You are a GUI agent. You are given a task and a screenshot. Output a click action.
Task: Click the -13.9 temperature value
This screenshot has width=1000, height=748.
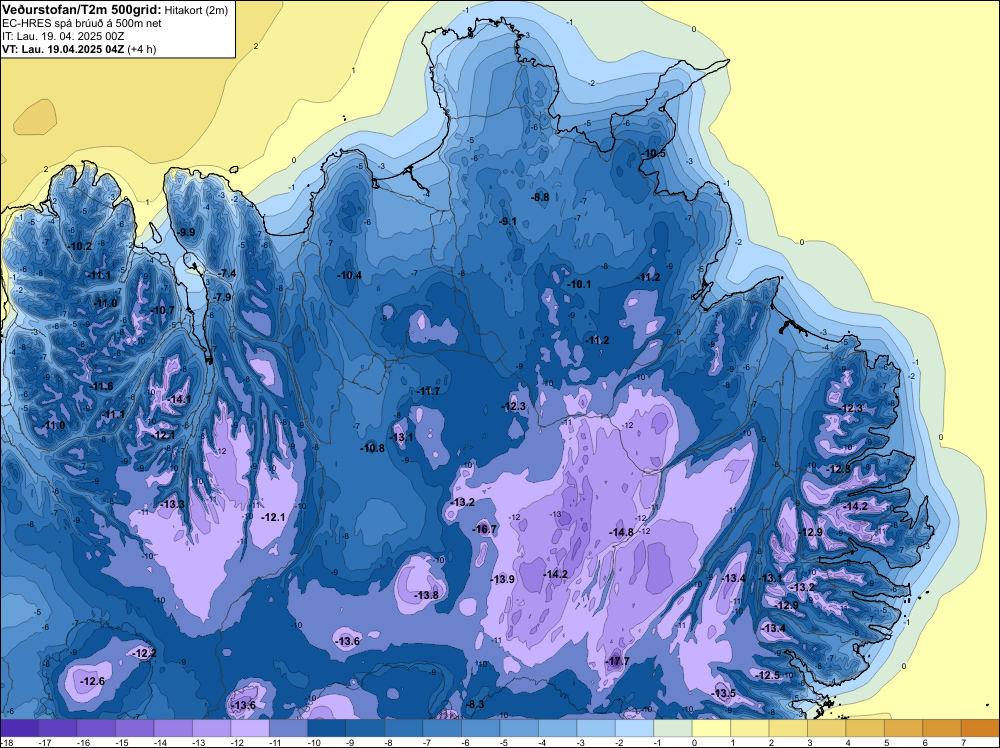click(503, 579)
